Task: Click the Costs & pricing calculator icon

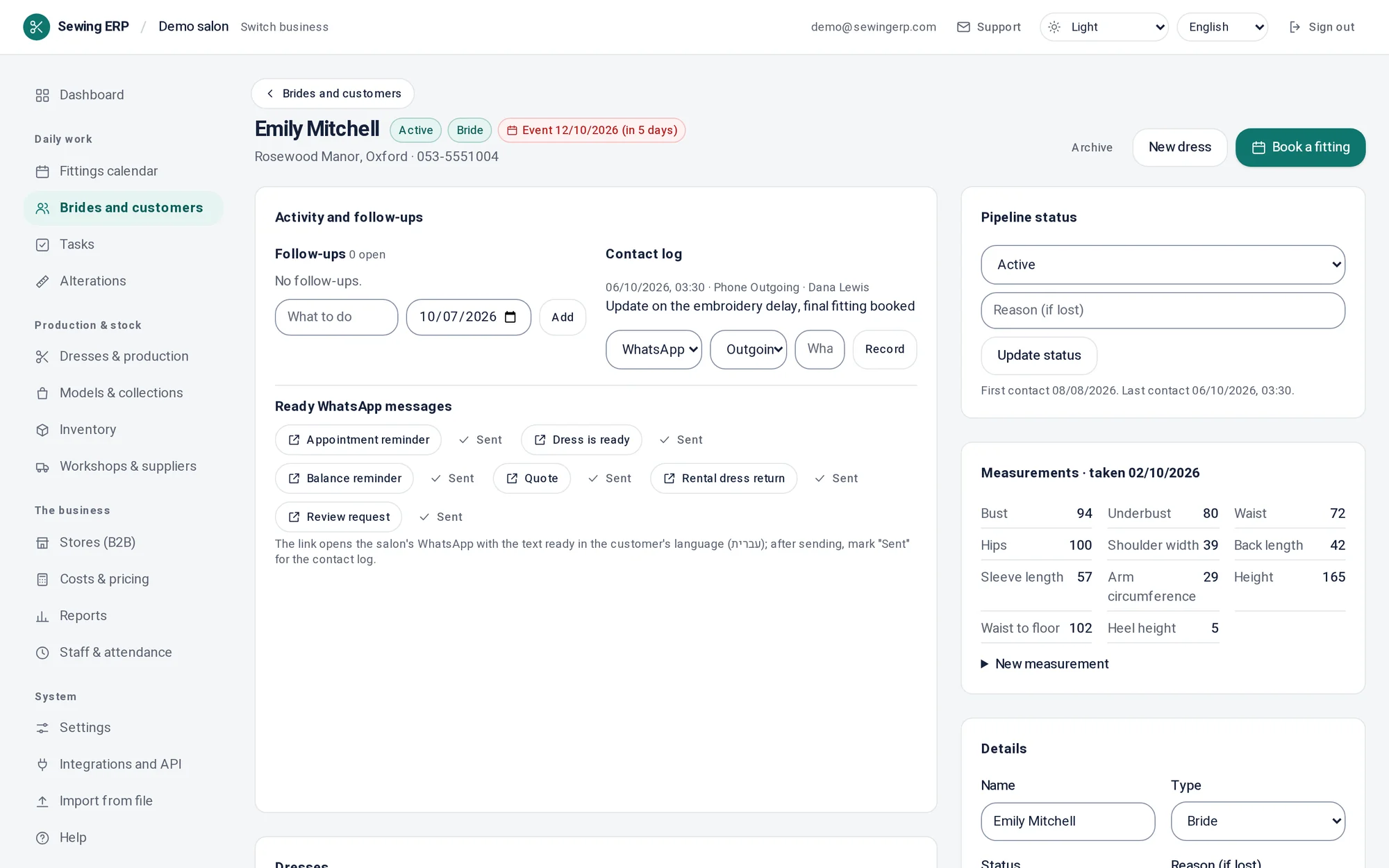Action: [x=42, y=580]
